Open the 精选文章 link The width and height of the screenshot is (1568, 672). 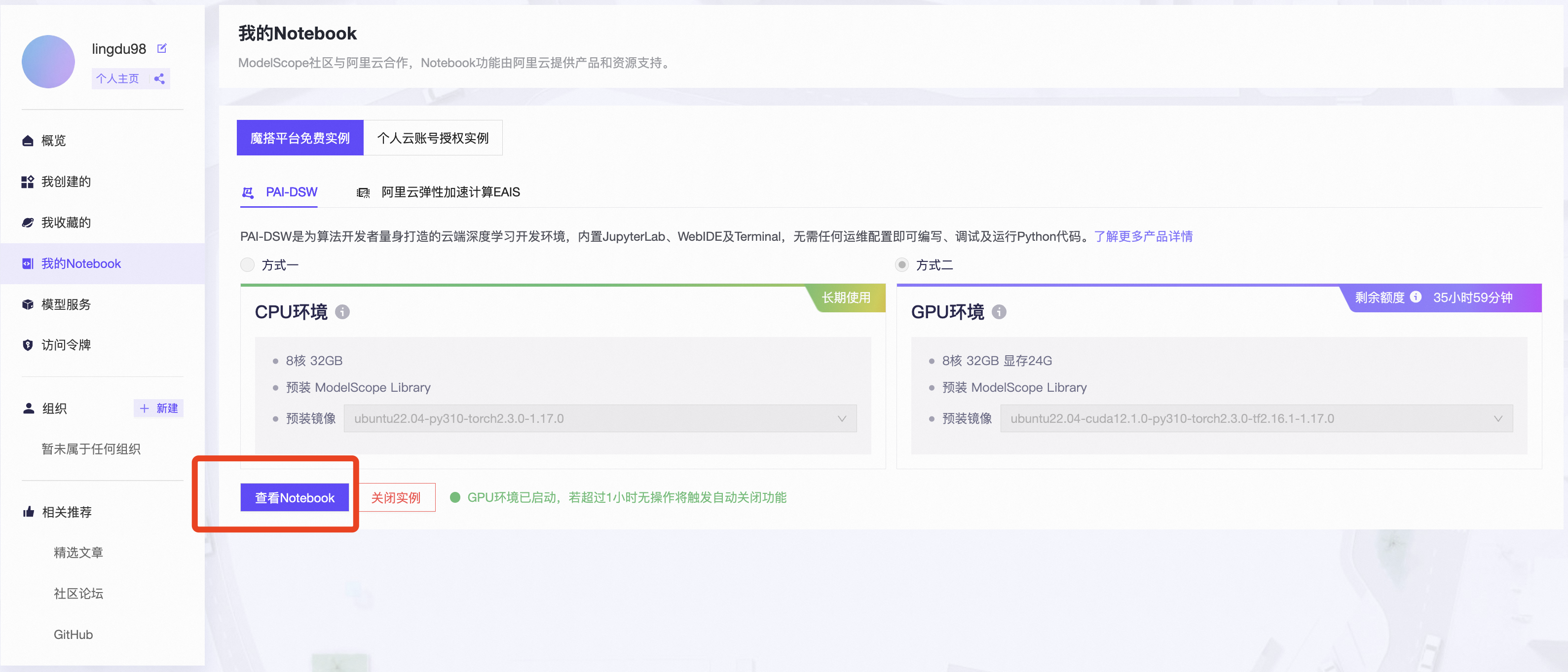(x=78, y=553)
